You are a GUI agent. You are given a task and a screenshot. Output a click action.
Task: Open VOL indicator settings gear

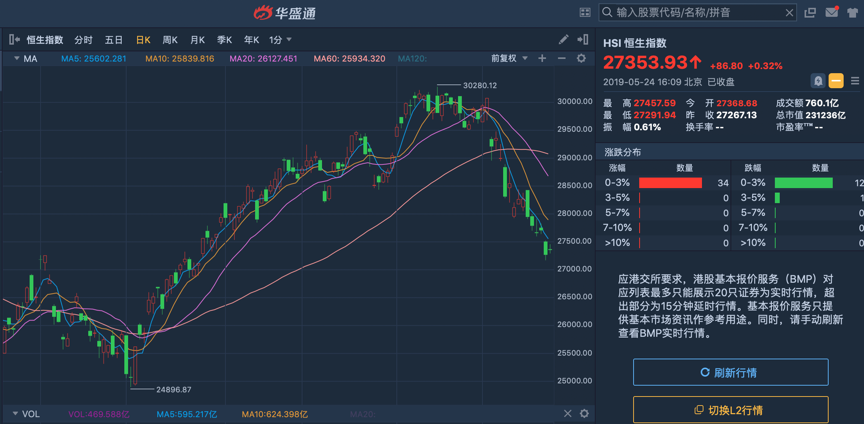coord(585,414)
